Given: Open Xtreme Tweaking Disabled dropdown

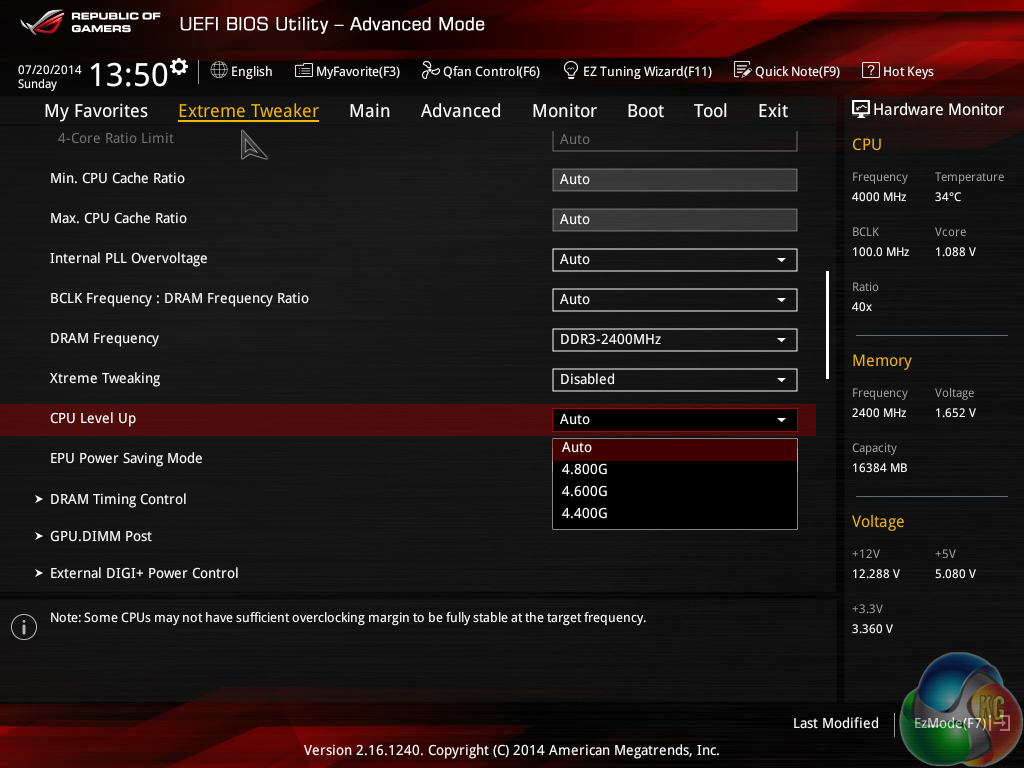Looking at the screenshot, I should coord(675,379).
